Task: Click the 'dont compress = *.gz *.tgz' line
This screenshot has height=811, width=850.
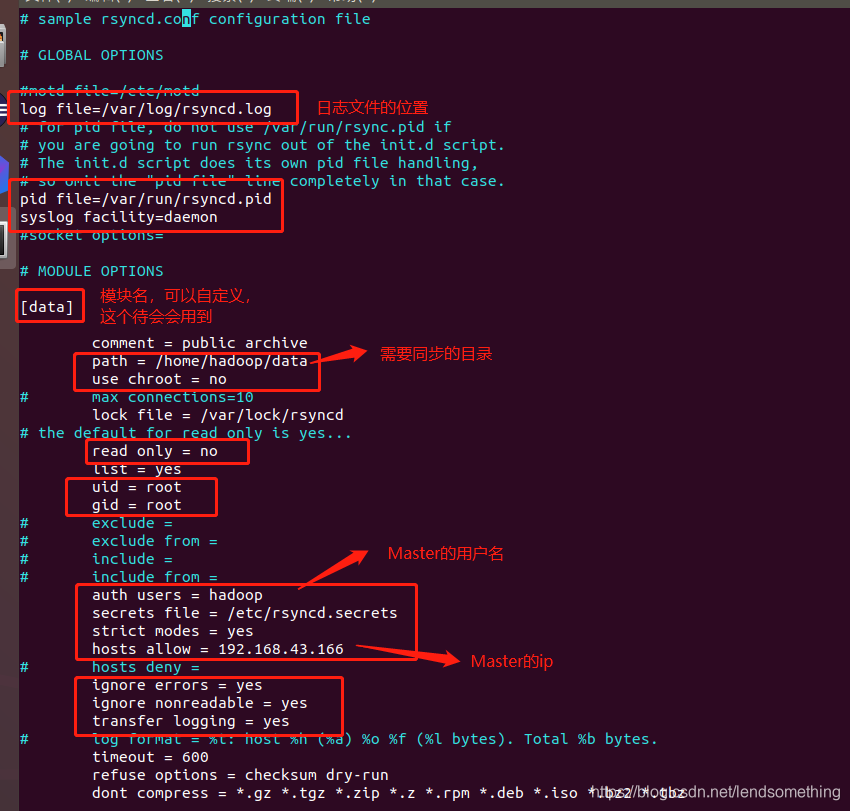Action: [x=389, y=793]
